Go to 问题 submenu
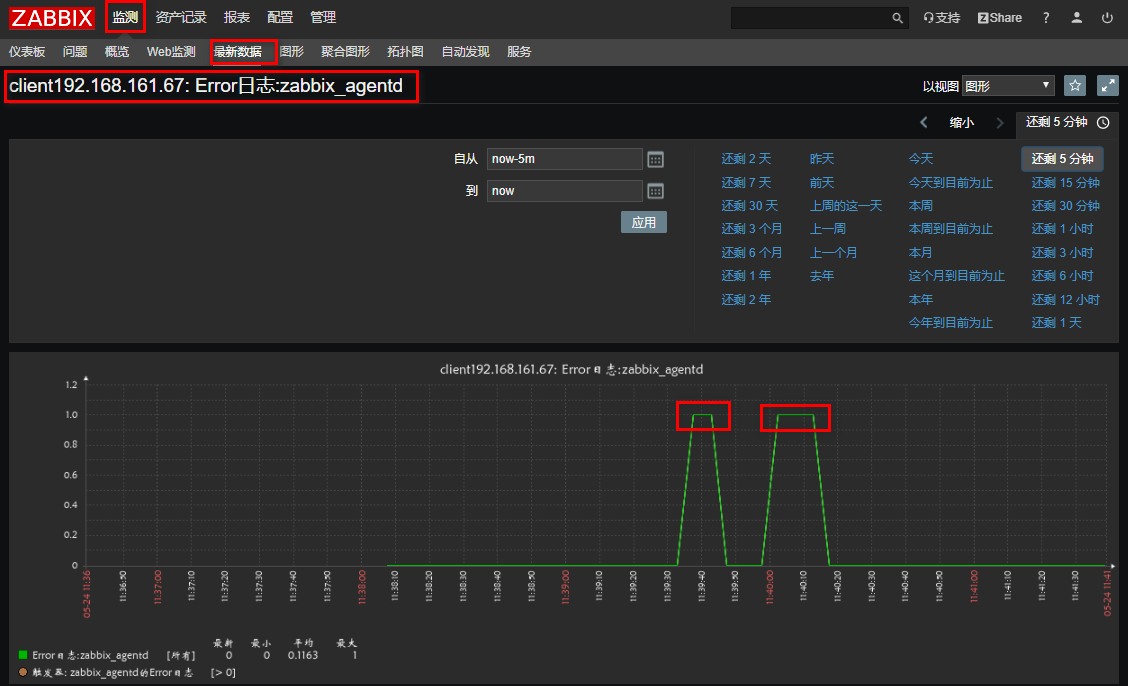The width and height of the screenshot is (1128, 686). point(75,52)
